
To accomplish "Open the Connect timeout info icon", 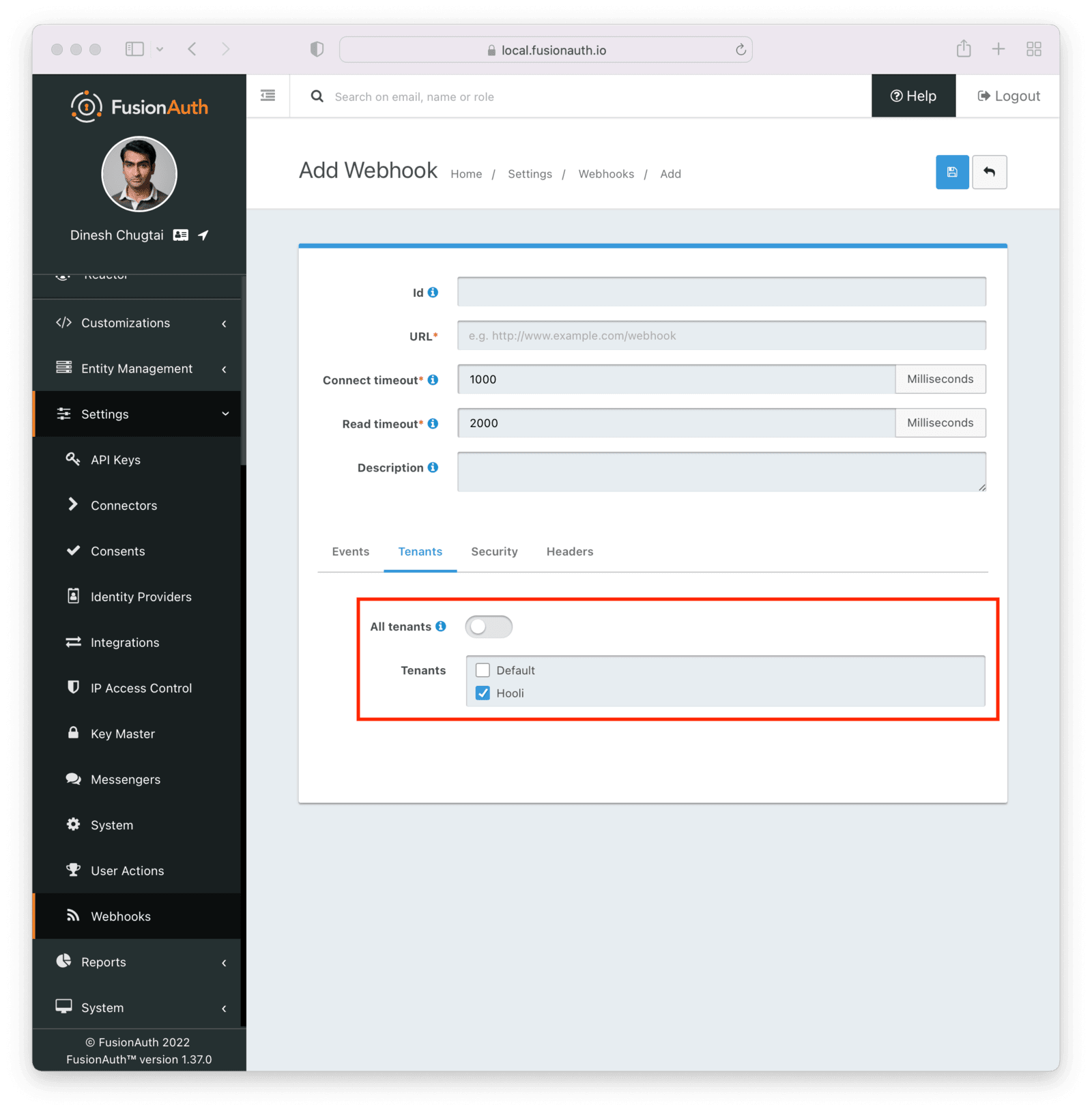I will [433, 379].
